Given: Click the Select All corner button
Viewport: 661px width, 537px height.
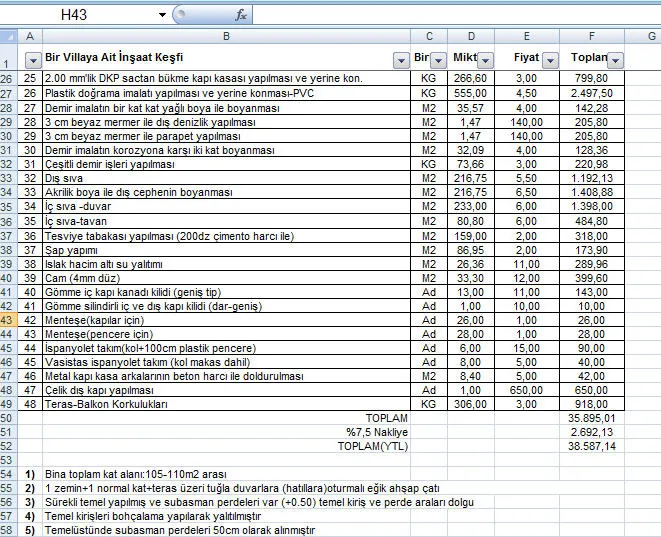Looking at the screenshot, I should pos(9,36).
